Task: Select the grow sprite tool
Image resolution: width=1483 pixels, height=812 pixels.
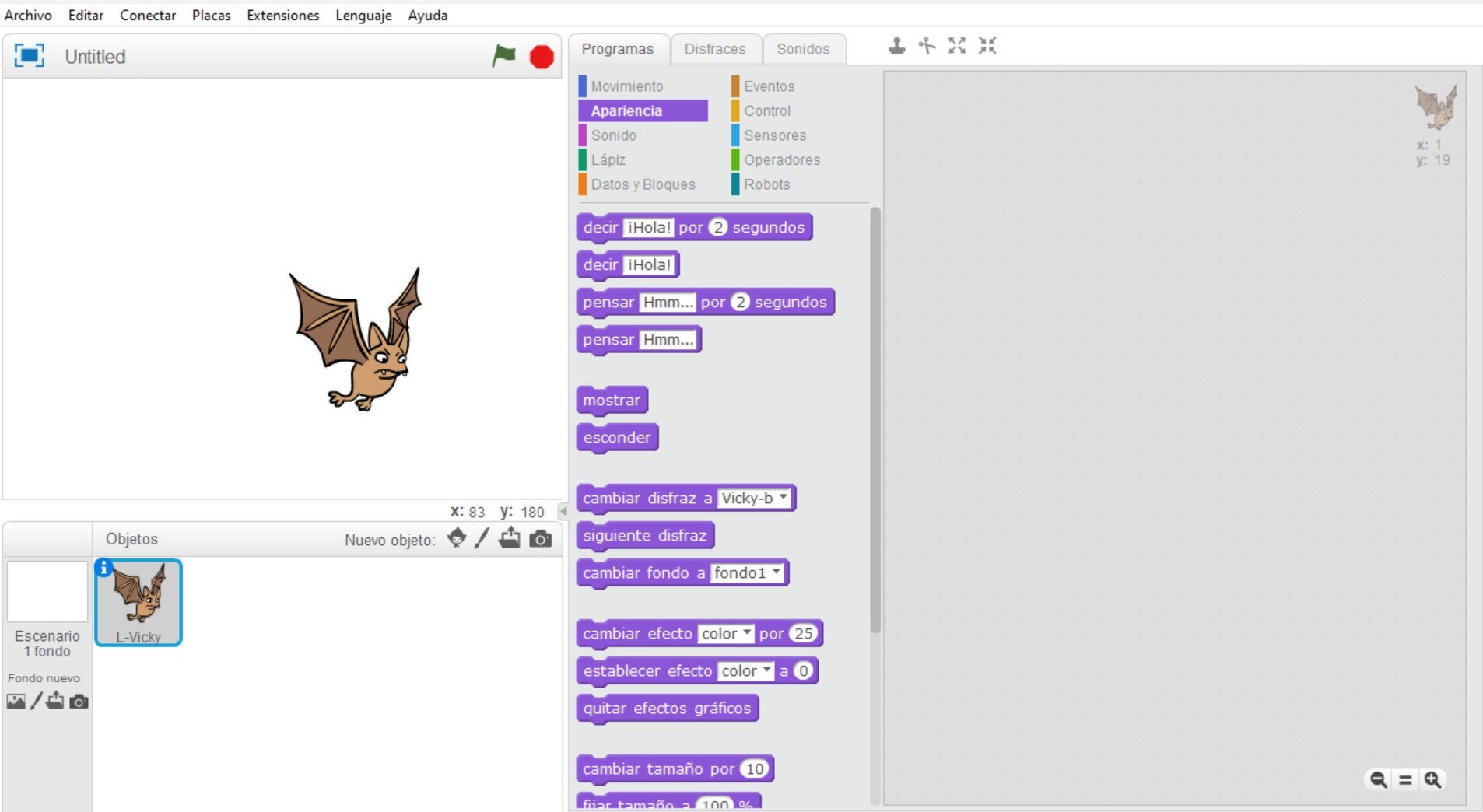Action: pos(957,46)
